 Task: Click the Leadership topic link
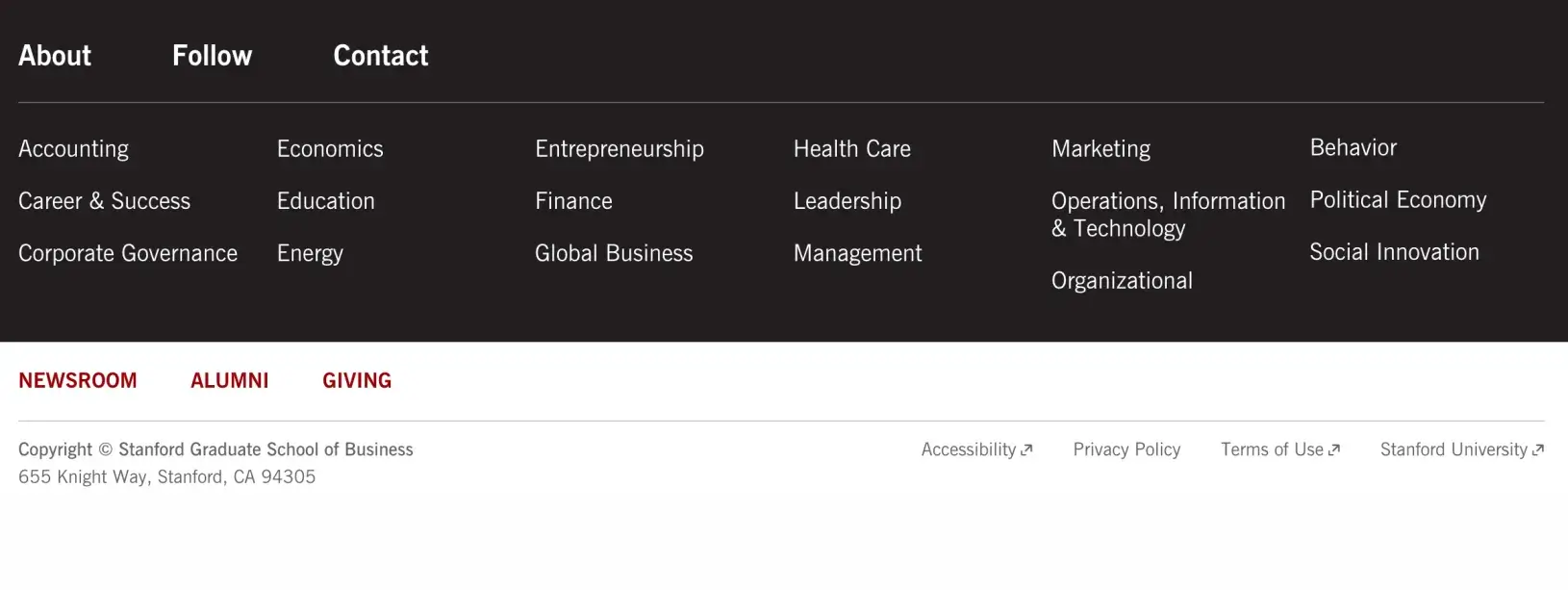click(x=847, y=201)
